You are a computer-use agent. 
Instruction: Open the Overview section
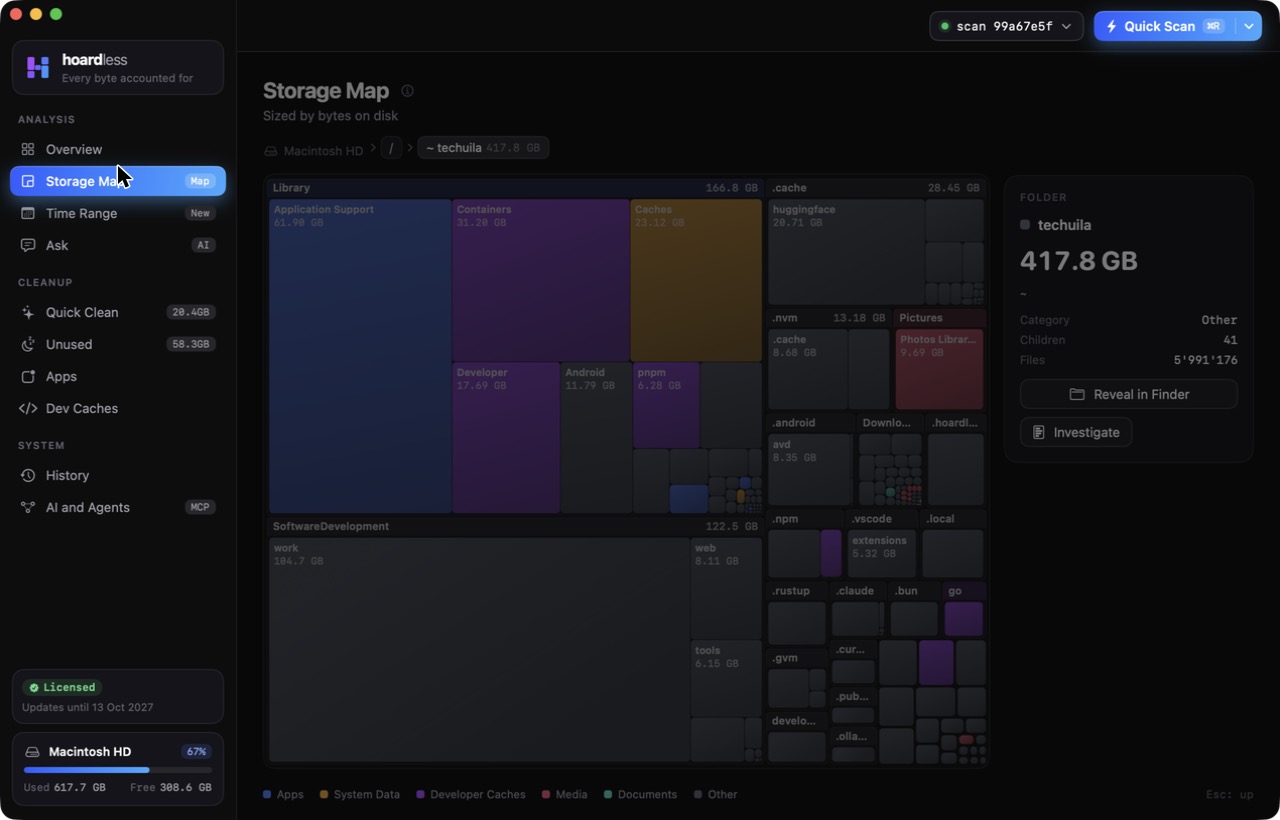click(x=118, y=149)
